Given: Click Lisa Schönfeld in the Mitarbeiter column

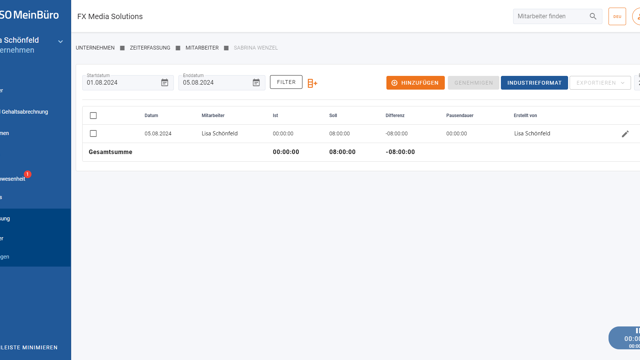Looking at the screenshot, I should point(220,133).
